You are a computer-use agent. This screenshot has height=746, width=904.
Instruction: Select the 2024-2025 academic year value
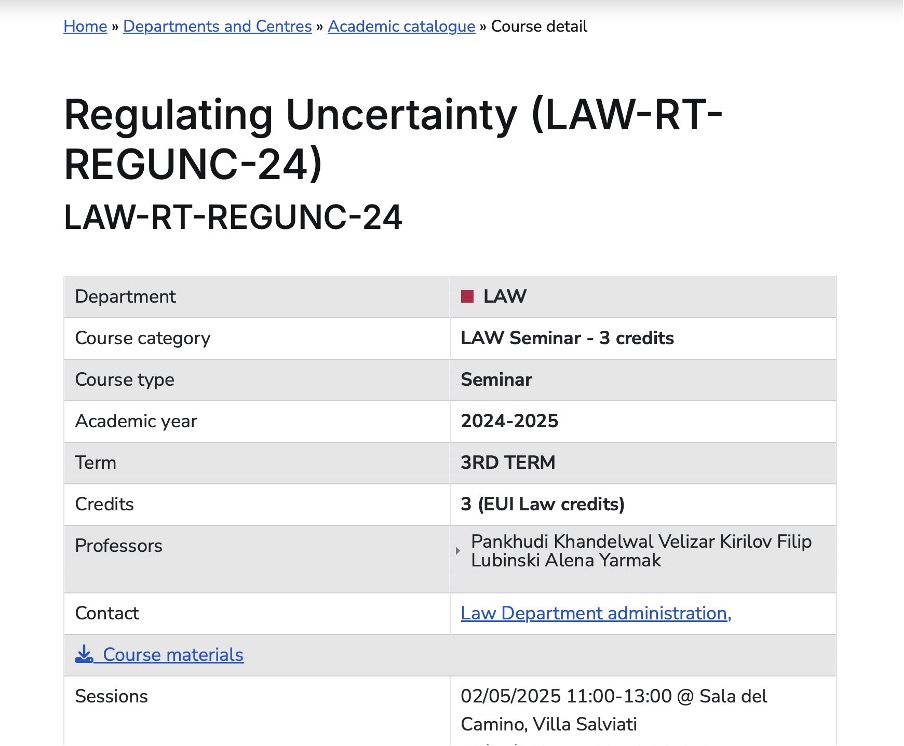509,421
